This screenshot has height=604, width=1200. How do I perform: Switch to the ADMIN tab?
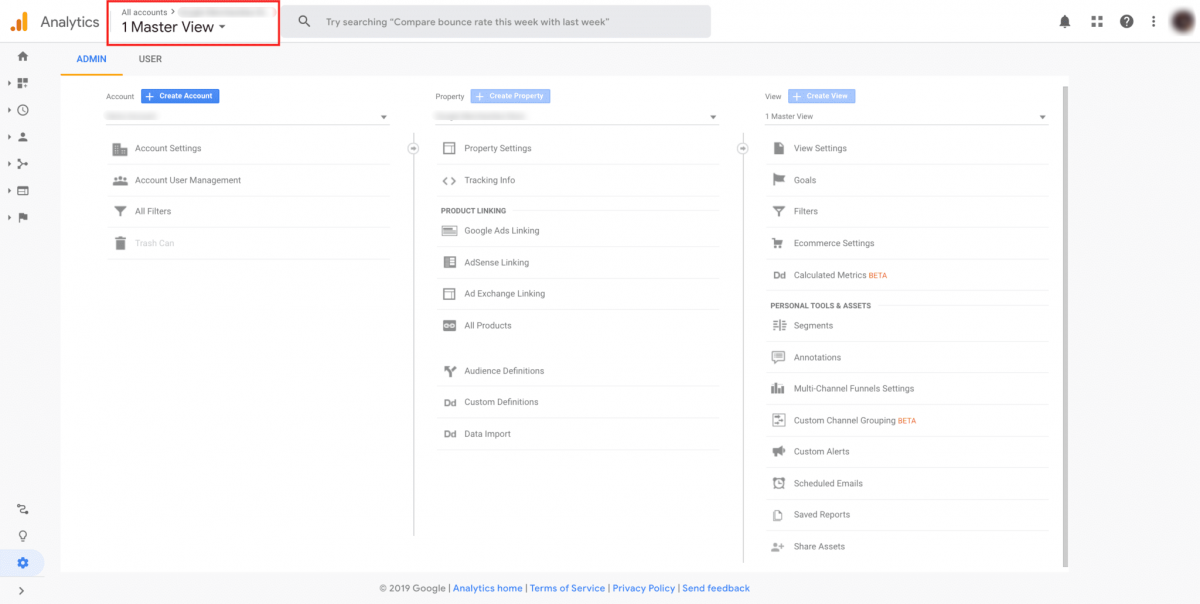(92, 59)
